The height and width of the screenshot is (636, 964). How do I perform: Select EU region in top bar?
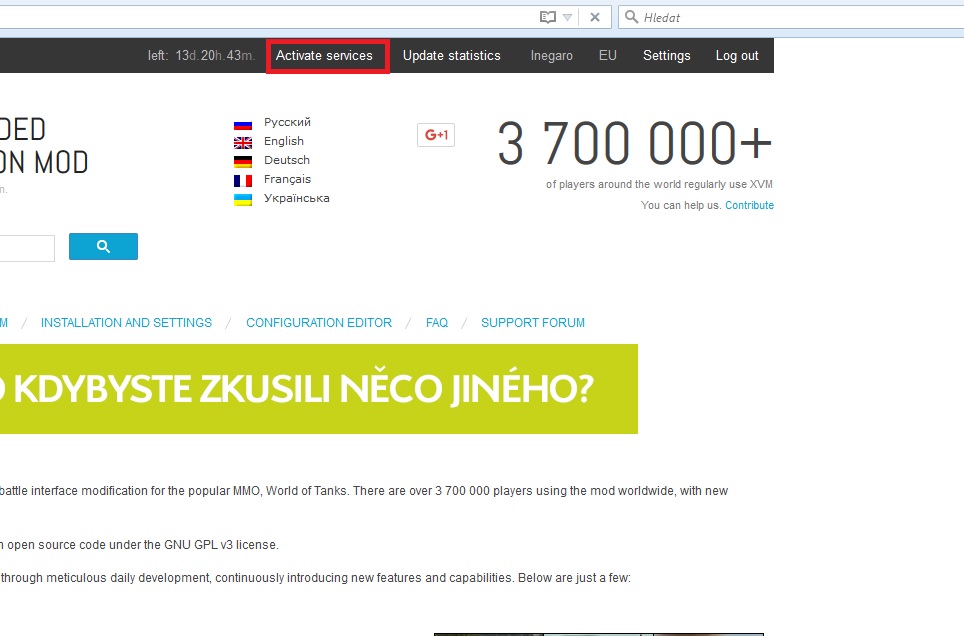(x=607, y=55)
